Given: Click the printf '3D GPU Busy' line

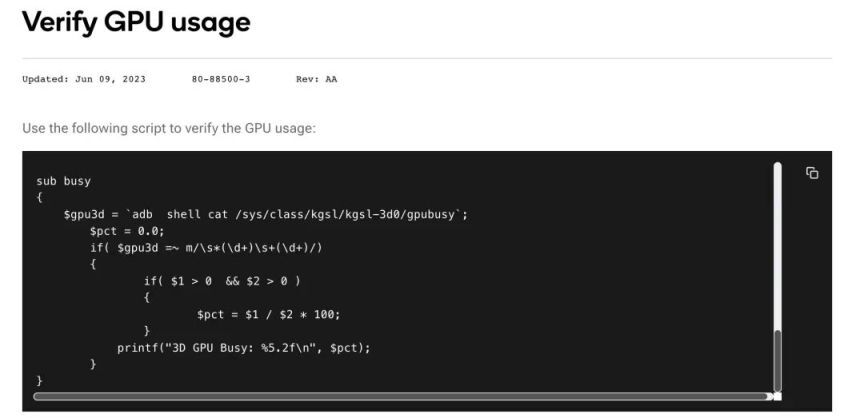Looking at the screenshot, I should pos(244,348).
